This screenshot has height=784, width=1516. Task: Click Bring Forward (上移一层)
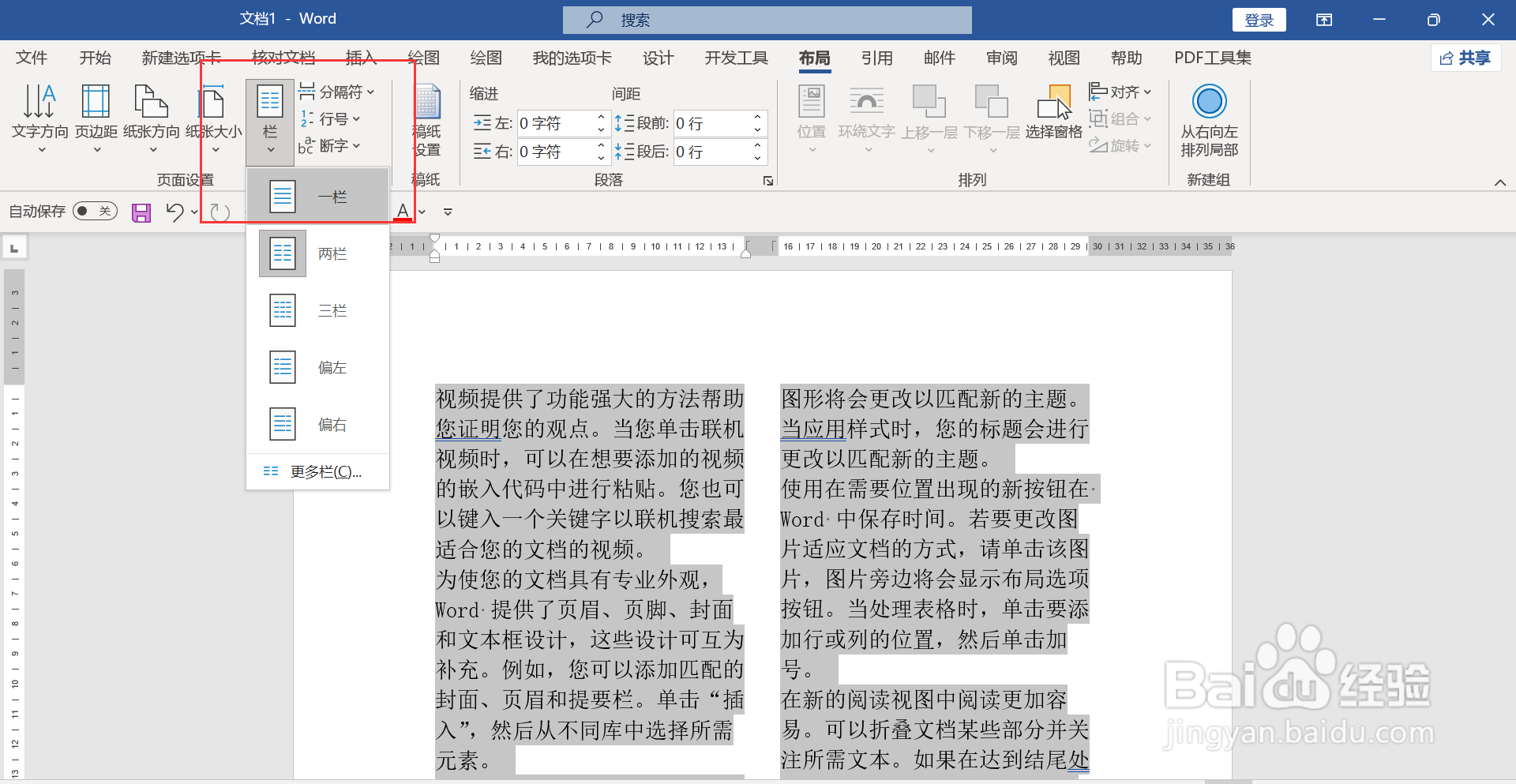[x=929, y=118]
